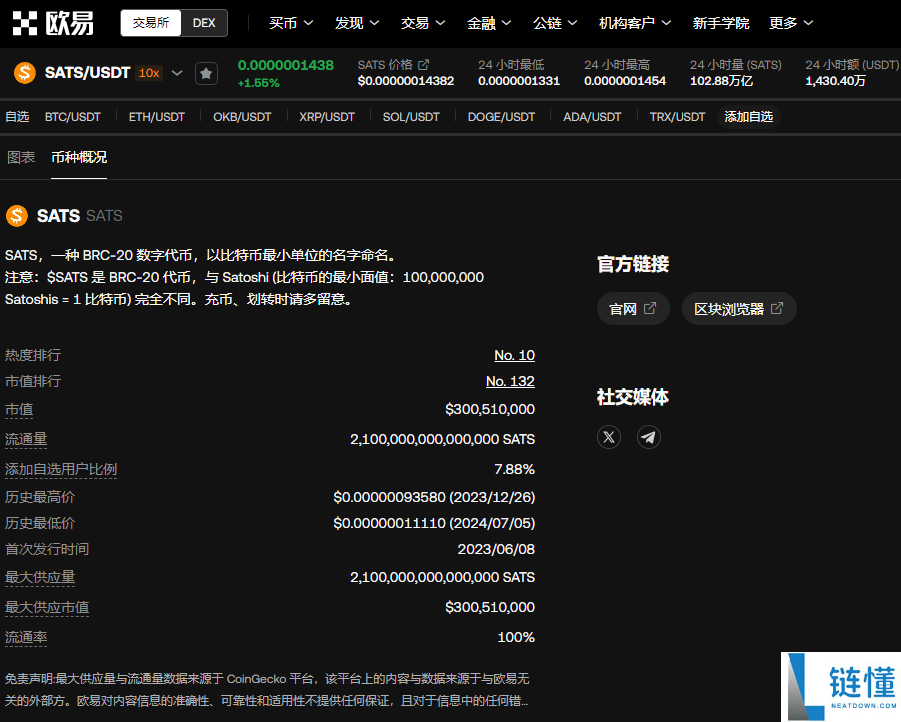Viewport: 901px width, 722px height.
Task: Switch to the ETH/USDT pair
Action: tap(157, 117)
